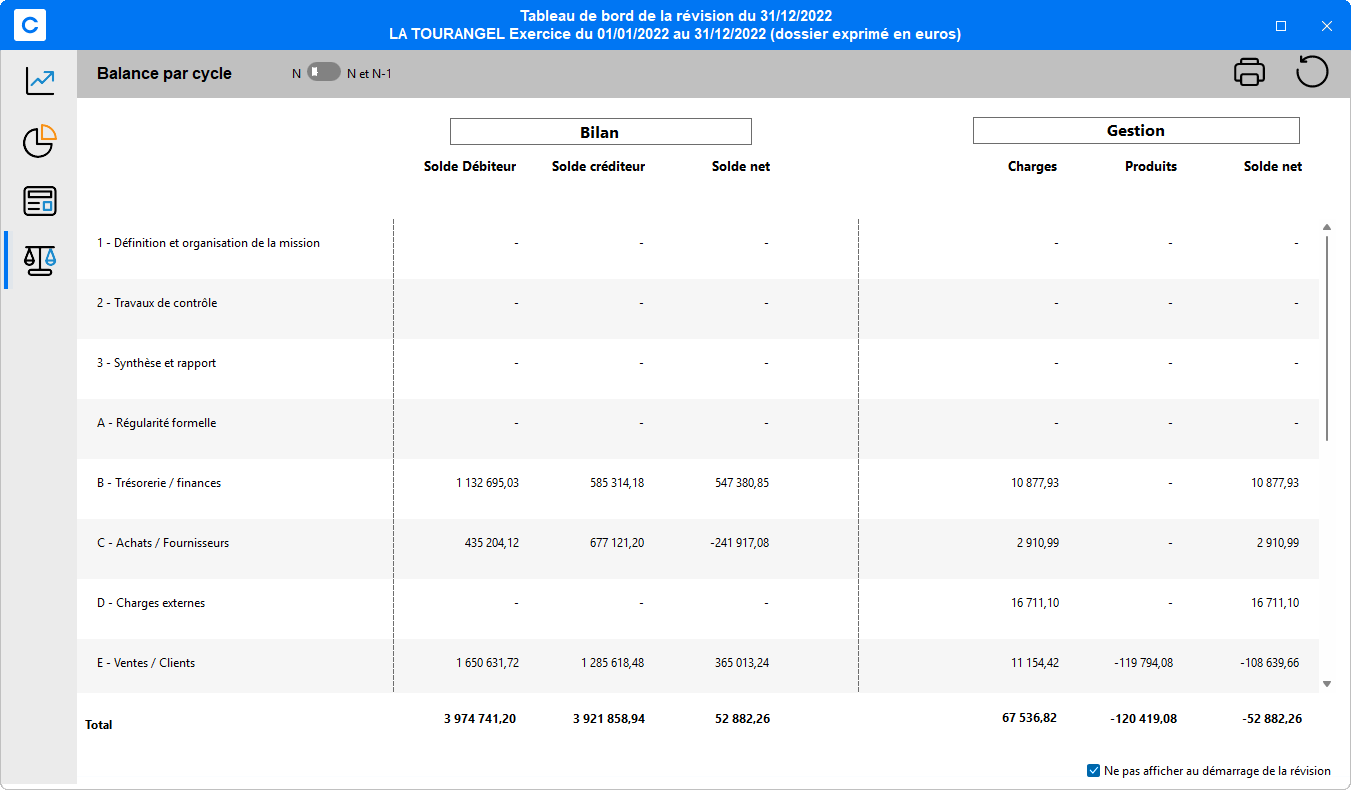Screen dimensions: 1351x790
Task: Click the Total row label
Action: (99, 725)
